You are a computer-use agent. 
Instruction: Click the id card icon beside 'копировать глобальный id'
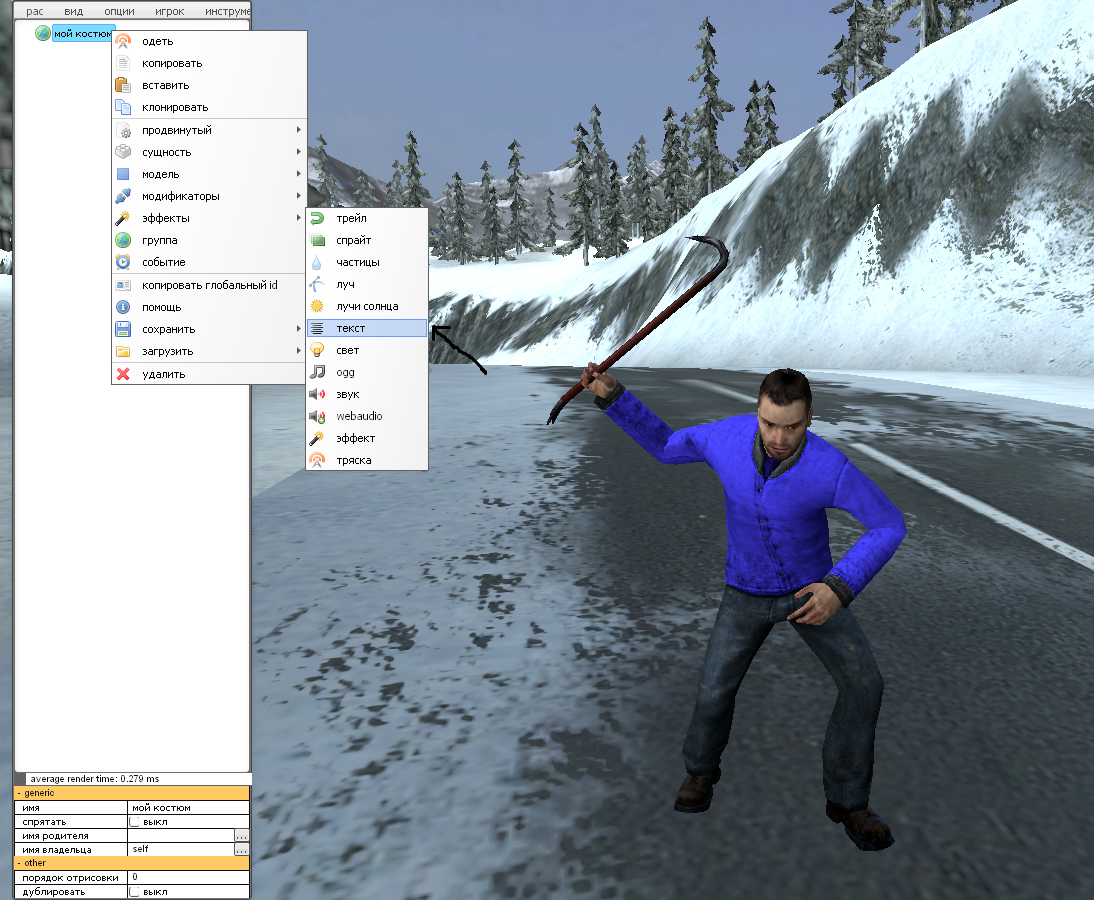tap(123, 285)
